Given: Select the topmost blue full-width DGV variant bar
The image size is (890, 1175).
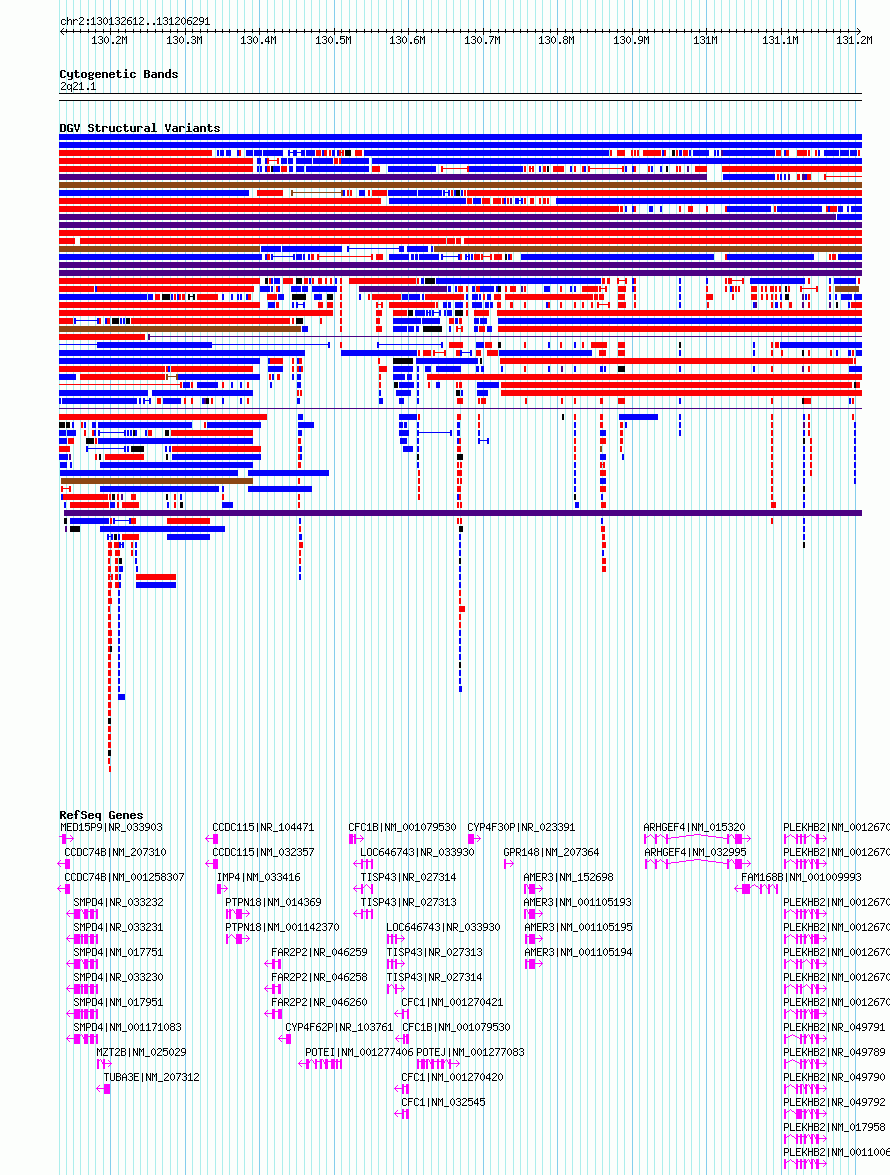Looking at the screenshot, I should [x=460, y=137].
